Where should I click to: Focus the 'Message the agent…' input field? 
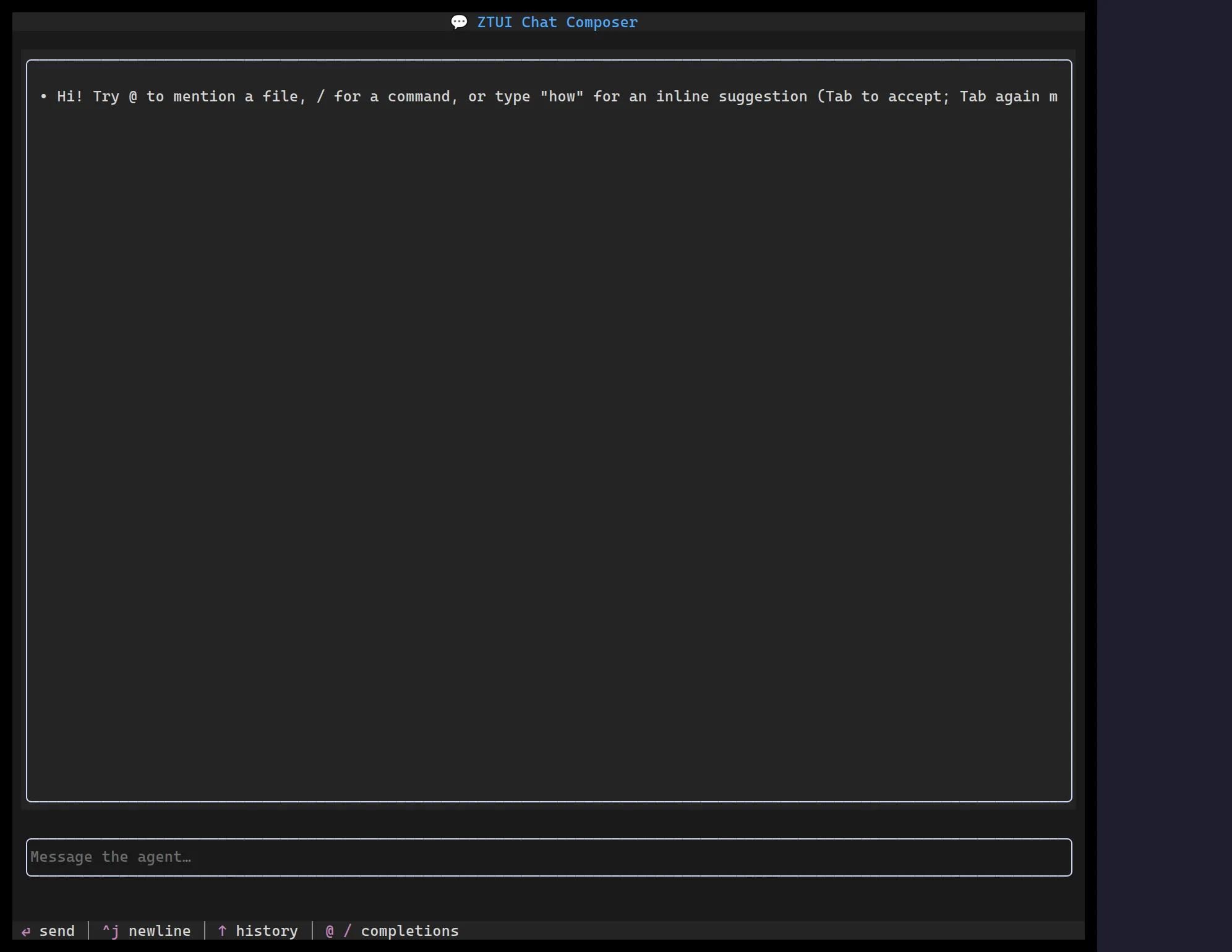[549, 857]
